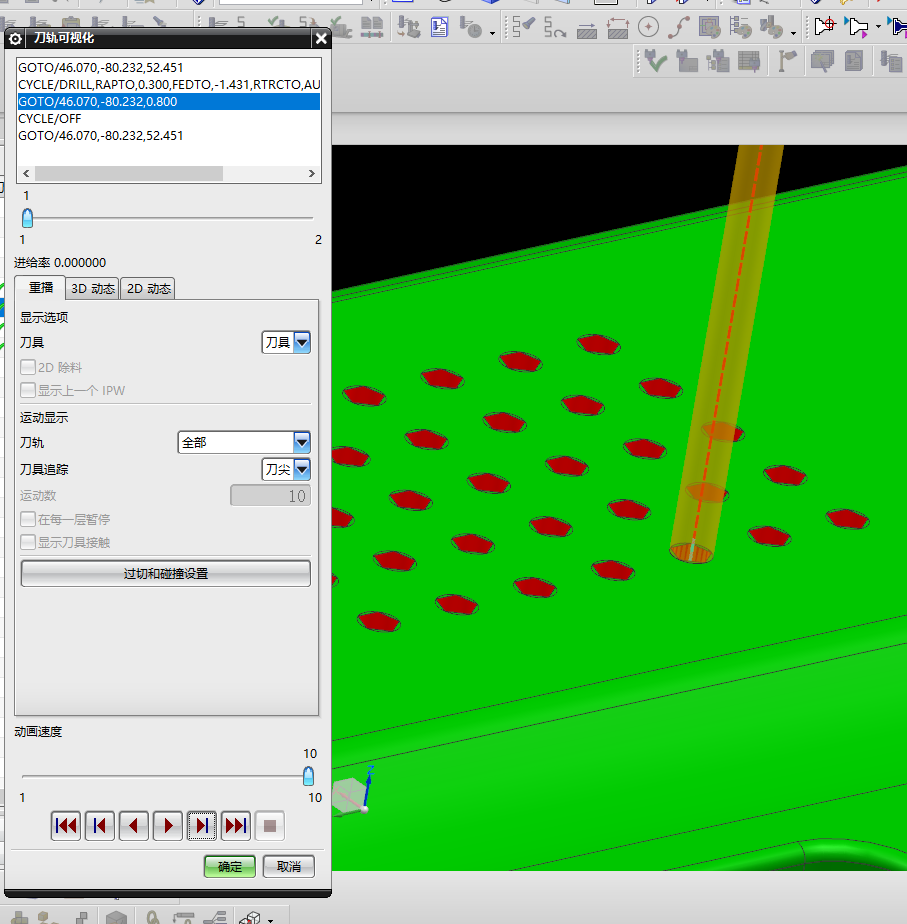Click the arrow shape with blue triangle icon
The width and height of the screenshot is (907, 924).
click(857, 27)
